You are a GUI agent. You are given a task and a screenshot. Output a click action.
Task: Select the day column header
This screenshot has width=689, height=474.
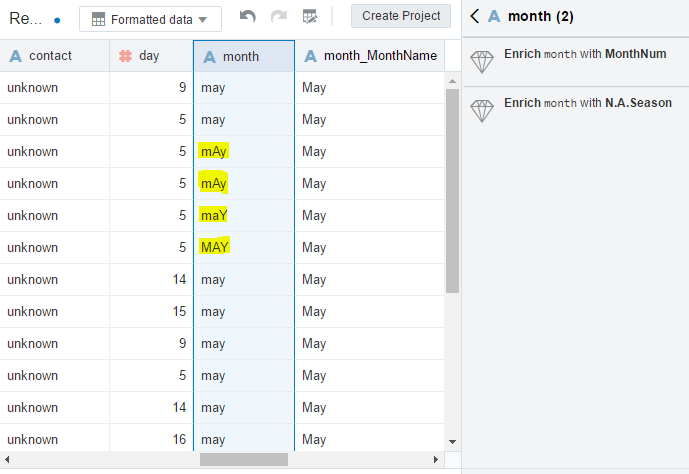(x=151, y=56)
